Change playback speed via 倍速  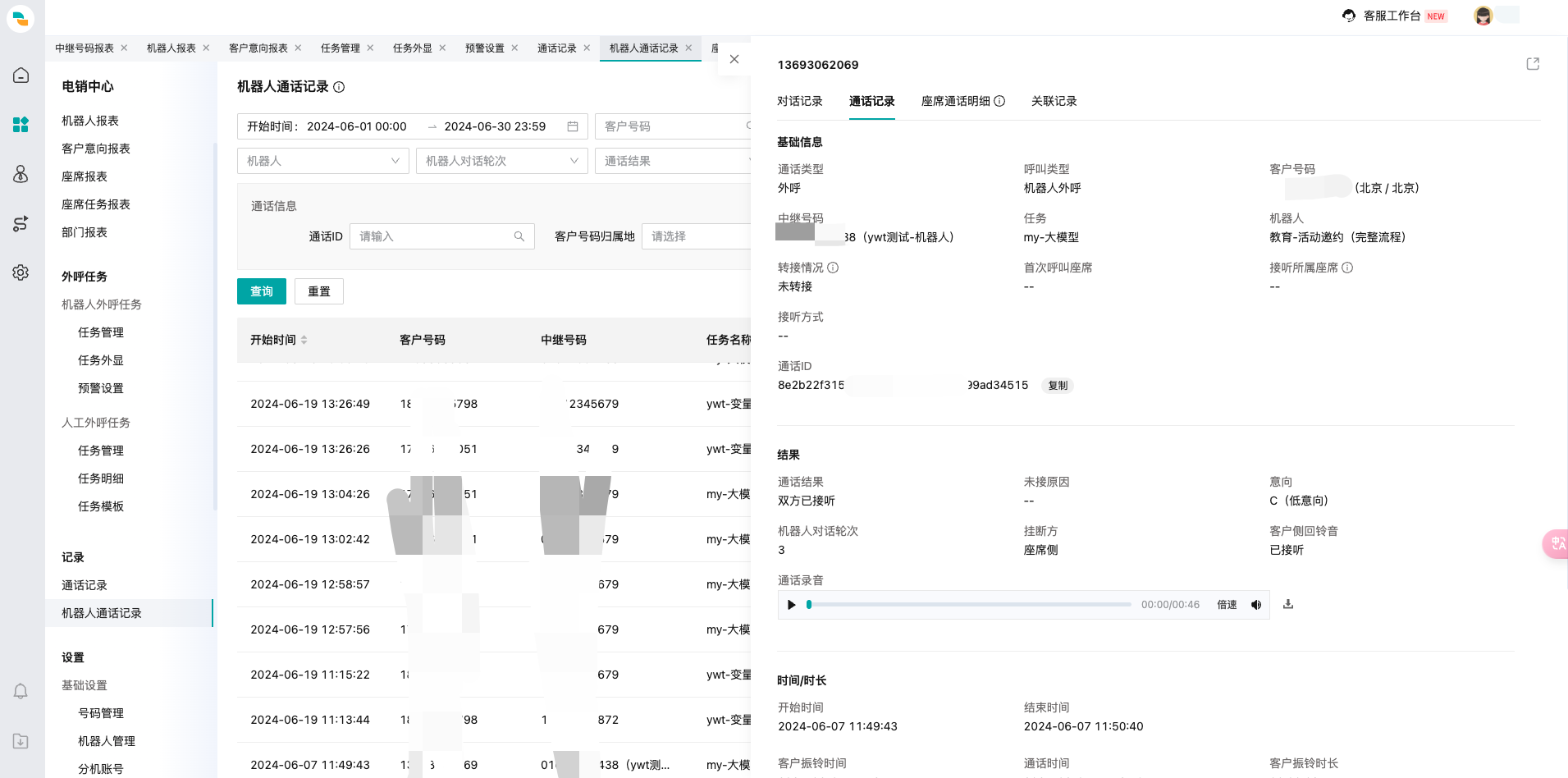(x=1227, y=605)
